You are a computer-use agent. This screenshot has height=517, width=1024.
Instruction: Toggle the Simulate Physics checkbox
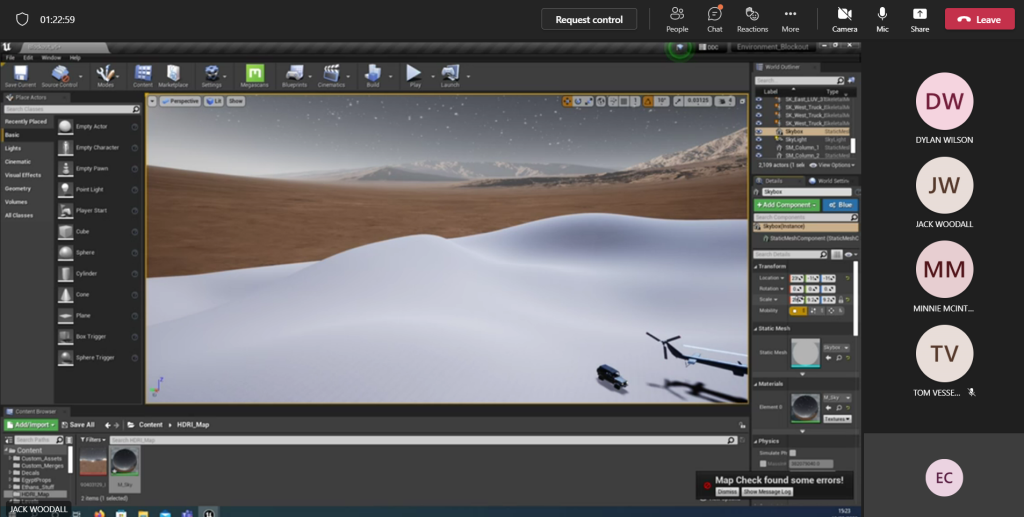(x=793, y=453)
